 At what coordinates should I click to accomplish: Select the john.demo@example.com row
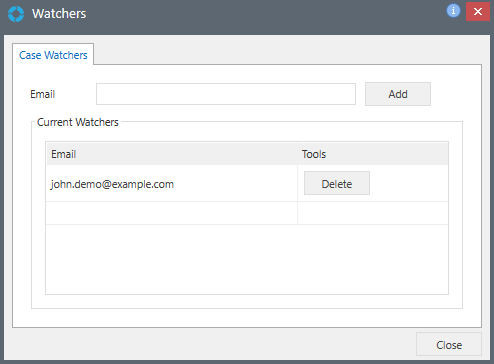click(x=247, y=183)
